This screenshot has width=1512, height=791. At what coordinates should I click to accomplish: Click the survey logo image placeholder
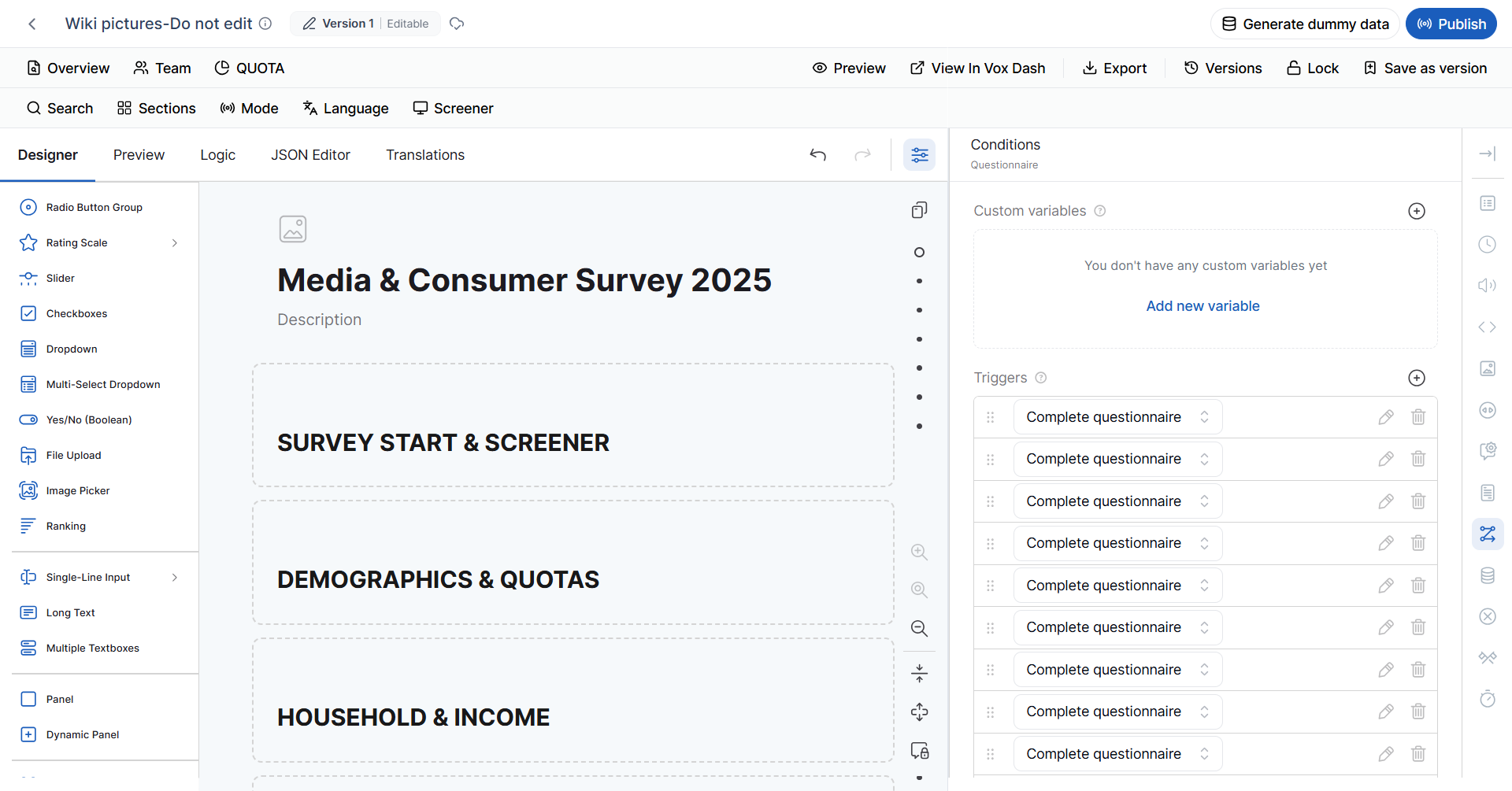(293, 229)
